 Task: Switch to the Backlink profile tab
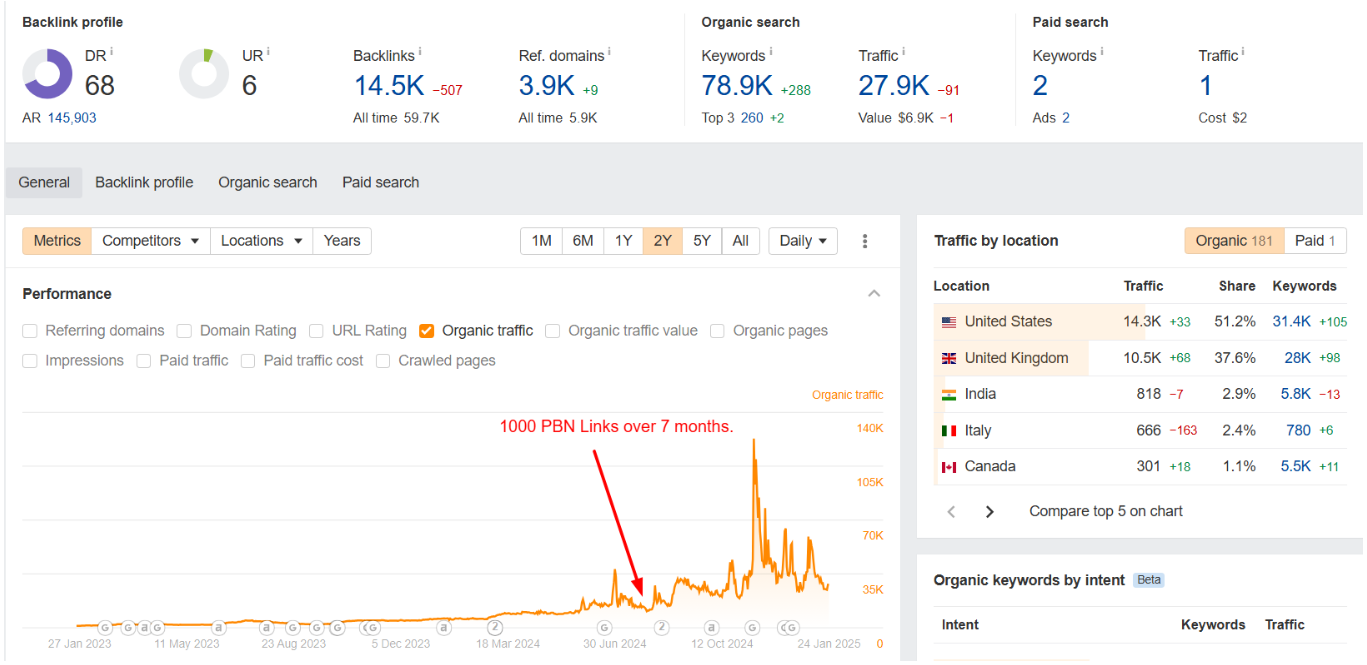(x=144, y=183)
